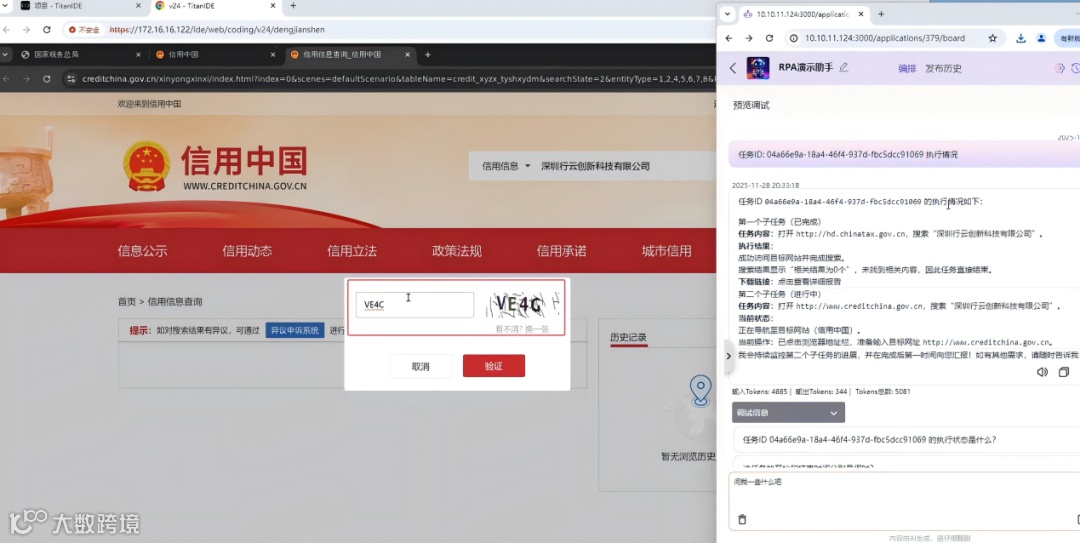Select the 历史记录 panel heading
Viewport: 1080px width, 543px height.
628,337
